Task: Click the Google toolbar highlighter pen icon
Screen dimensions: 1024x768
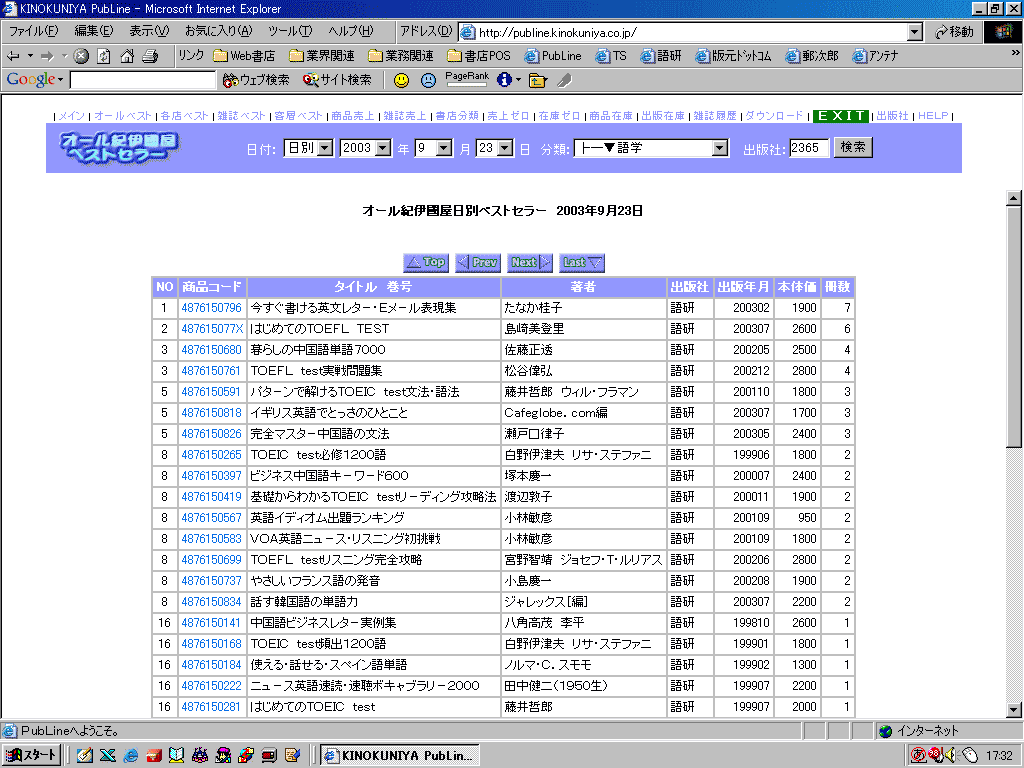Action: pyautogui.click(x=565, y=80)
